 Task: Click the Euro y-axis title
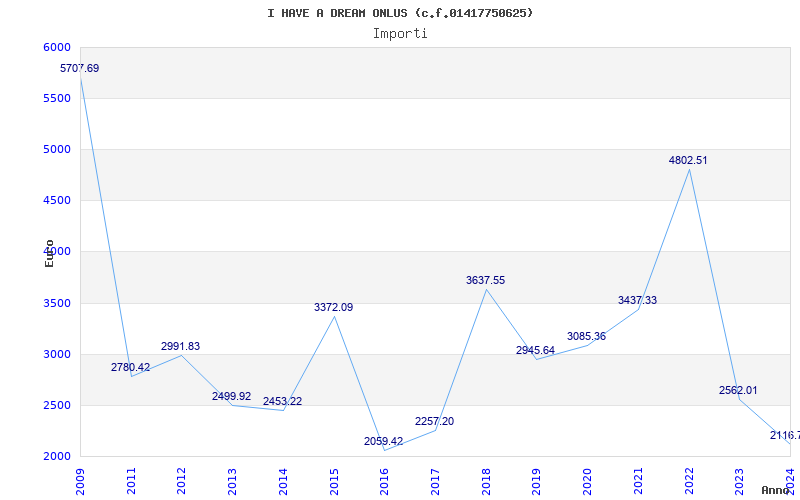pos(49,254)
